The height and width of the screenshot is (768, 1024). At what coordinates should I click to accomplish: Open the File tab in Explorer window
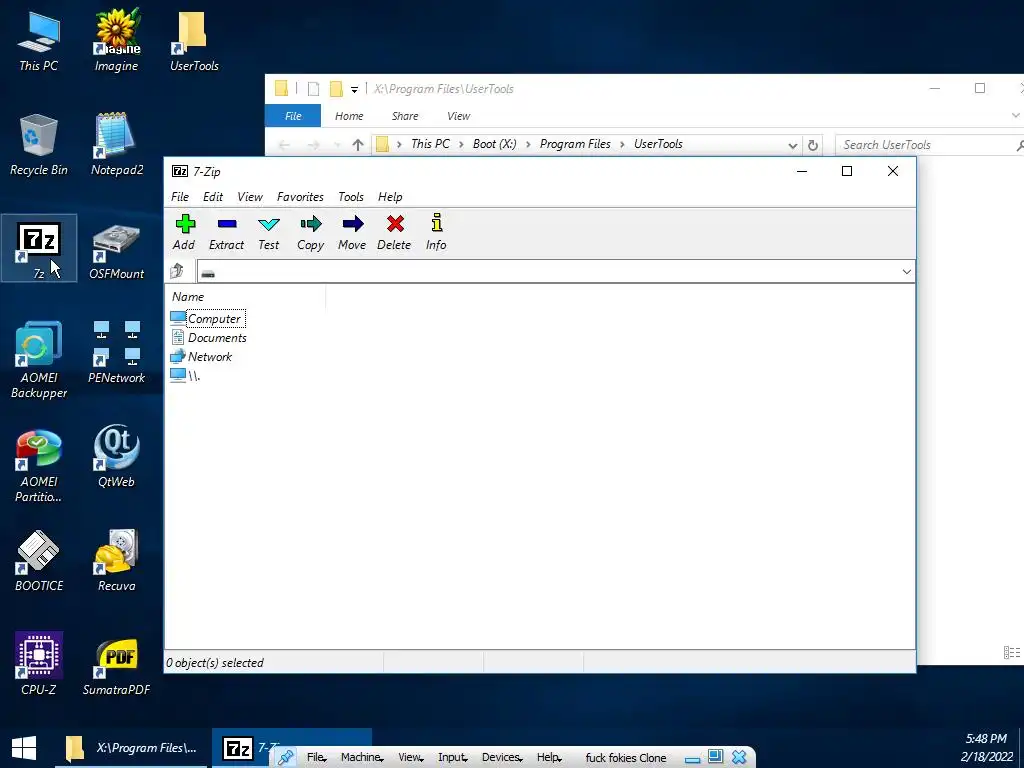[293, 116]
